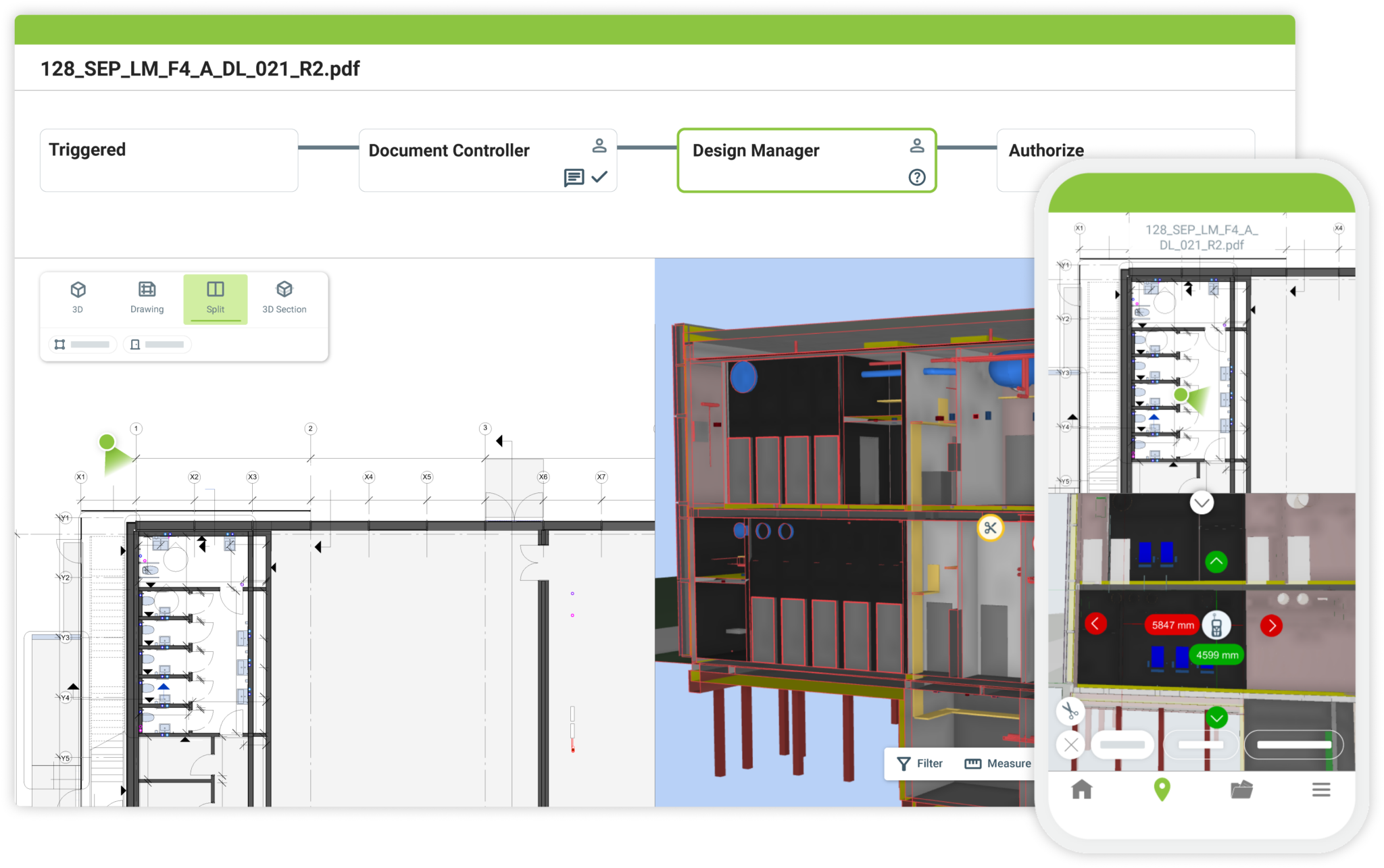The height and width of the screenshot is (868, 1384).
Task: Select the Split view tab
Action: tap(215, 299)
